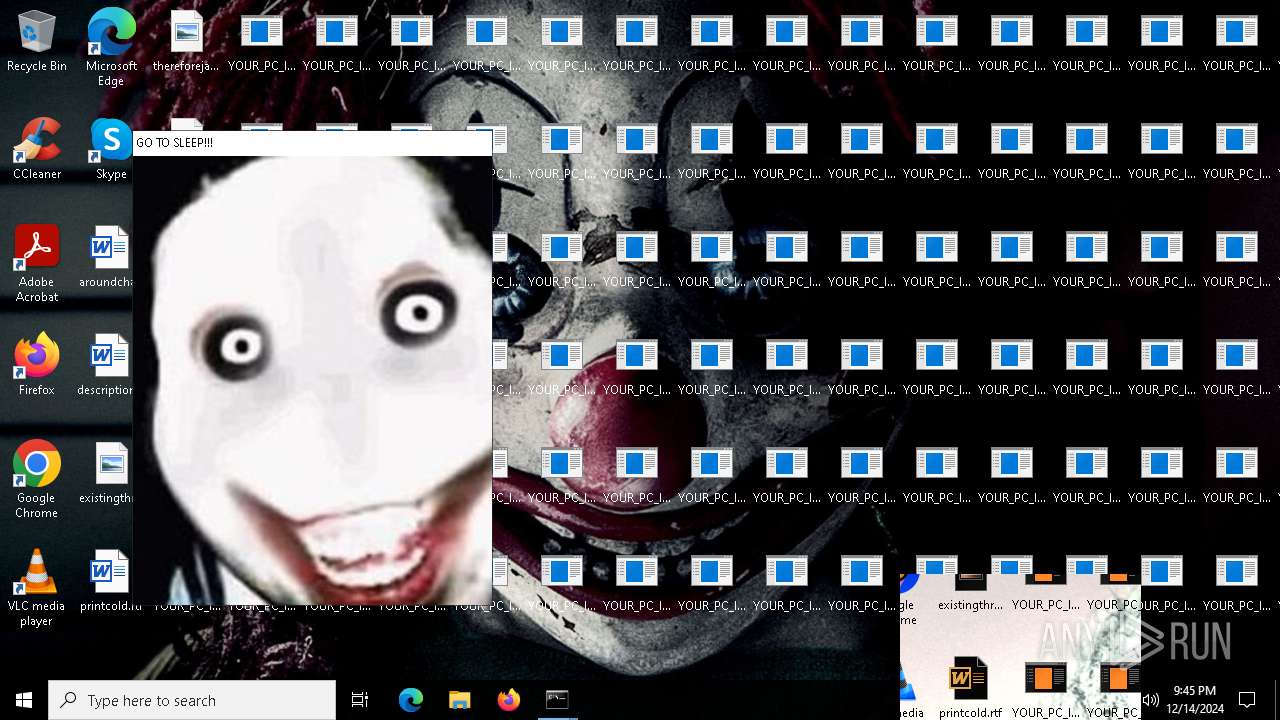Open Task View on taskbar
1280x720 pixels.
point(360,700)
